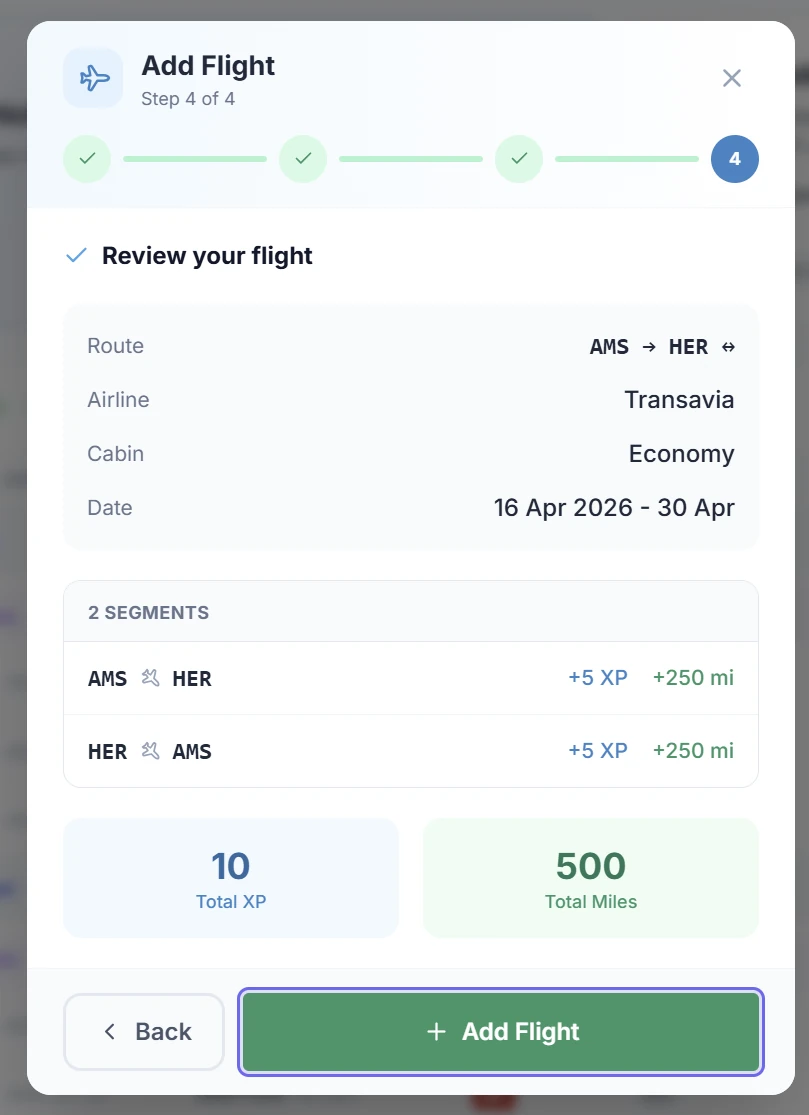Select the Total Miles summary card
This screenshot has width=809, height=1115.
(x=590, y=878)
